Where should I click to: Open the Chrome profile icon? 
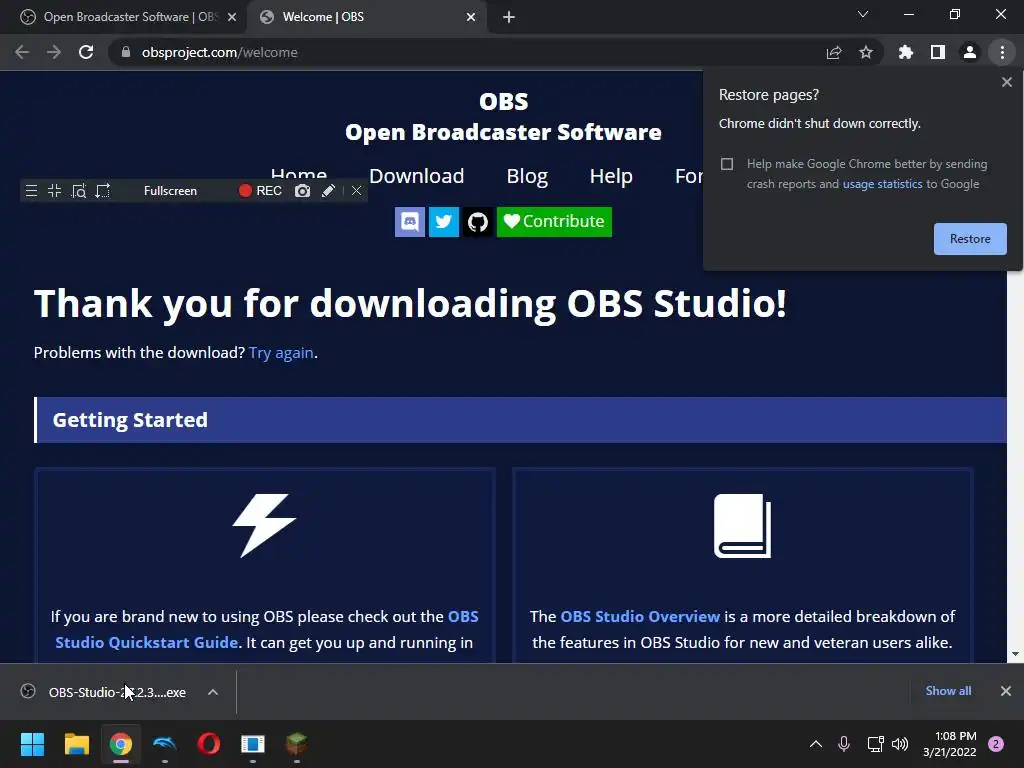(x=970, y=52)
